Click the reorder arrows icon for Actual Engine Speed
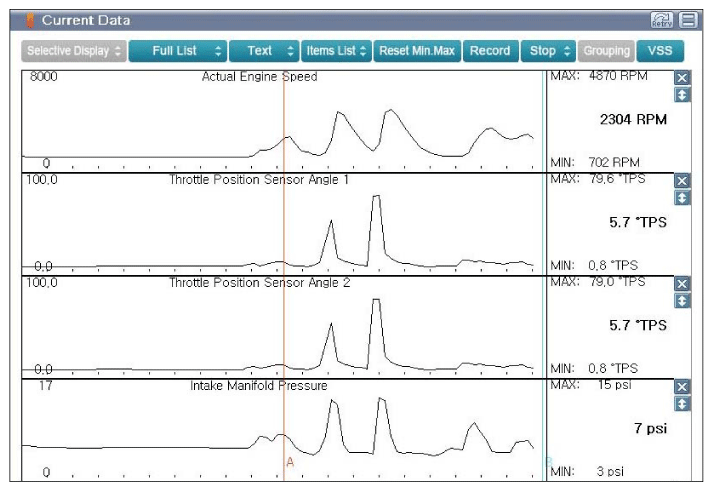713x491 pixels. [682, 95]
